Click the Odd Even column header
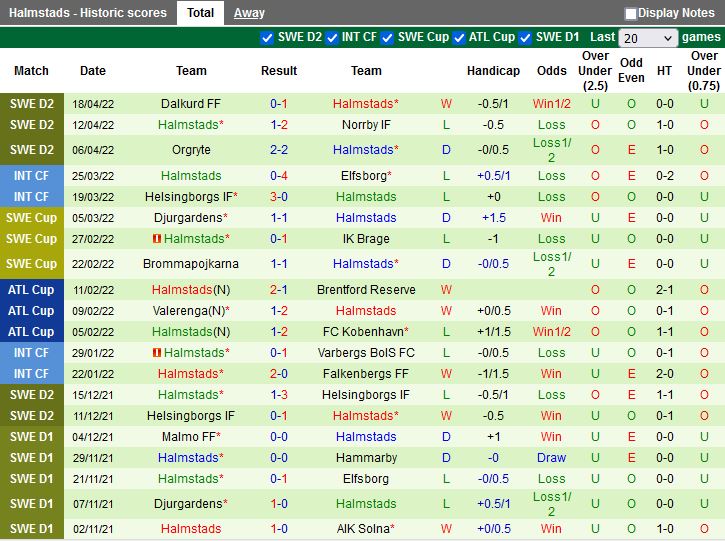725x541 pixels. (x=631, y=70)
